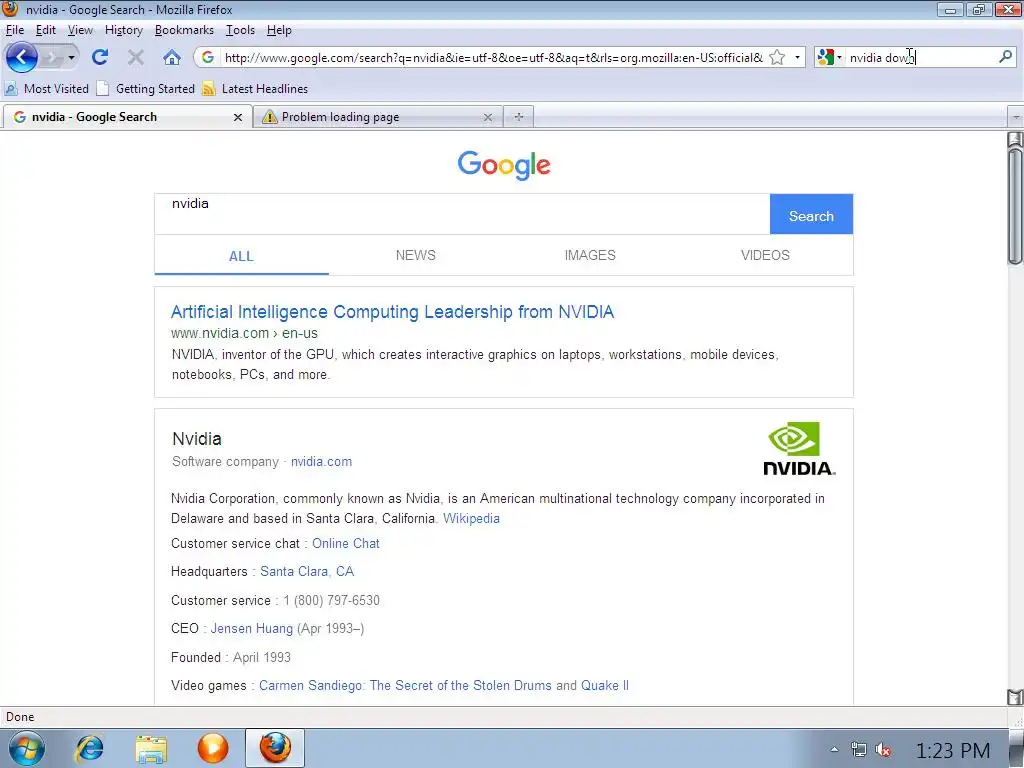
Task: Open Carmen Sandiego: The Secret of the Stolen Drums link
Action: click(x=406, y=686)
